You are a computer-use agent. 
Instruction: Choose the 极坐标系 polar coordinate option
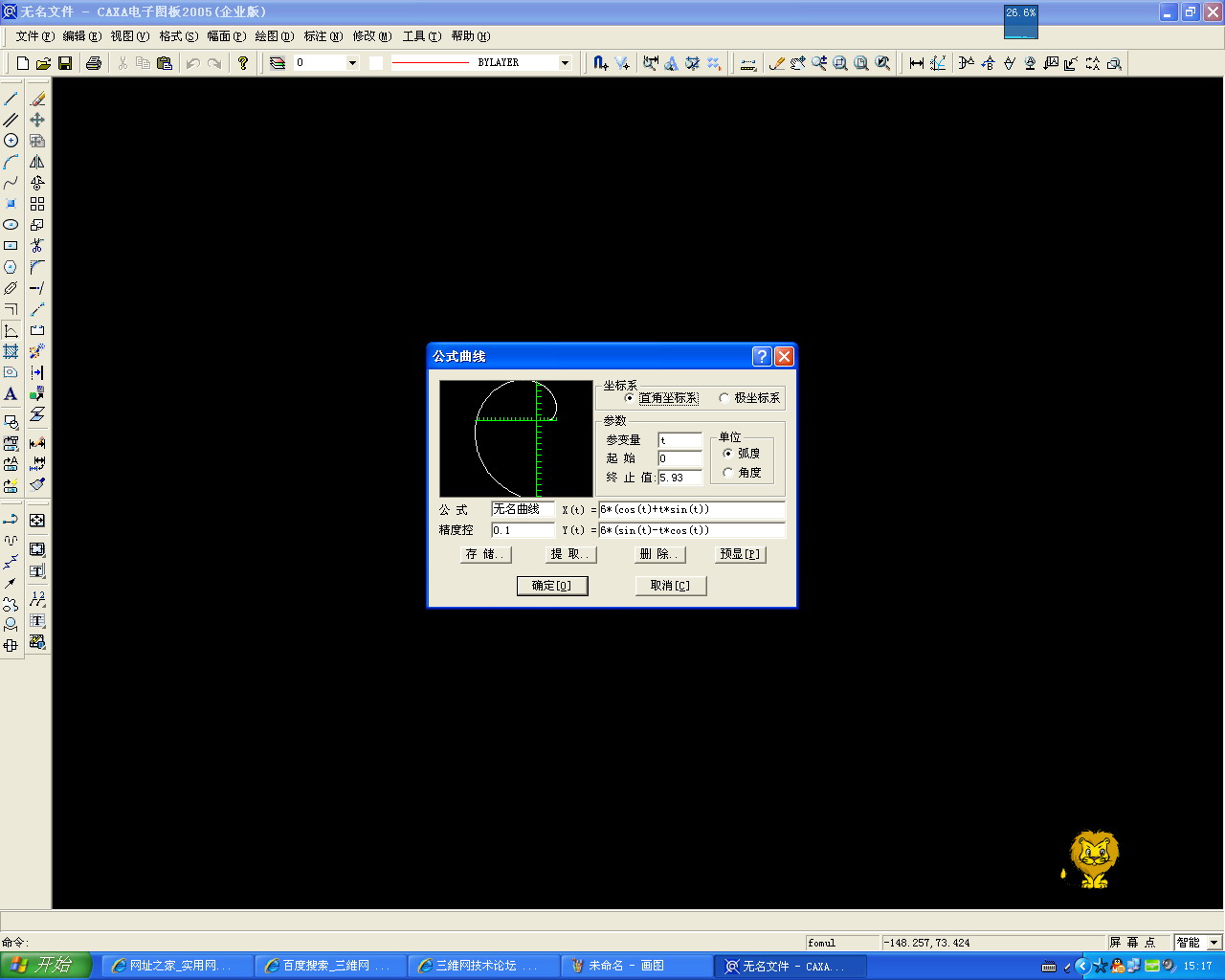tap(749, 398)
